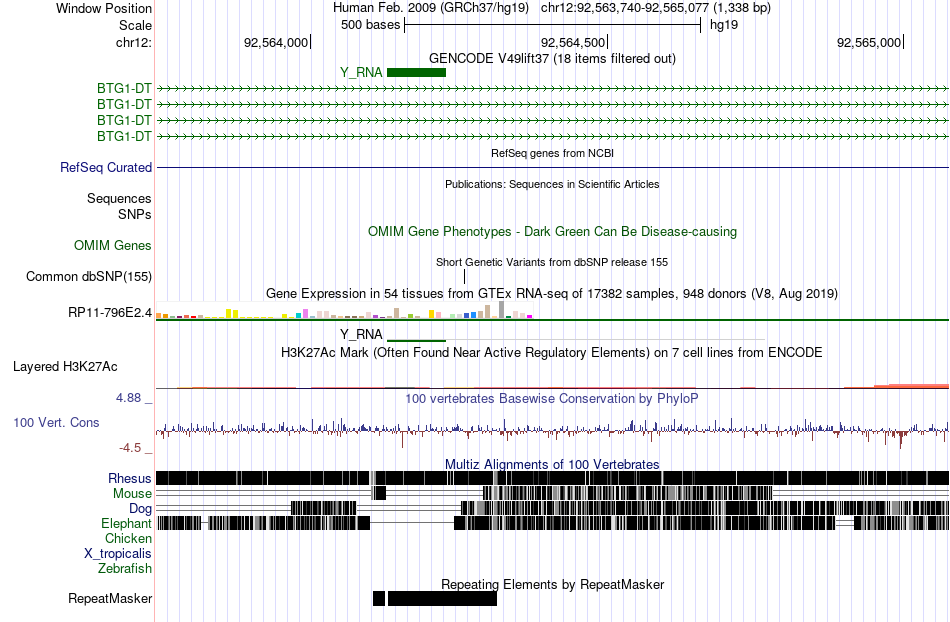This screenshot has height=622, width=950.
Task: Click the RepeatMasker track label
Action: [x=110, y=598]
